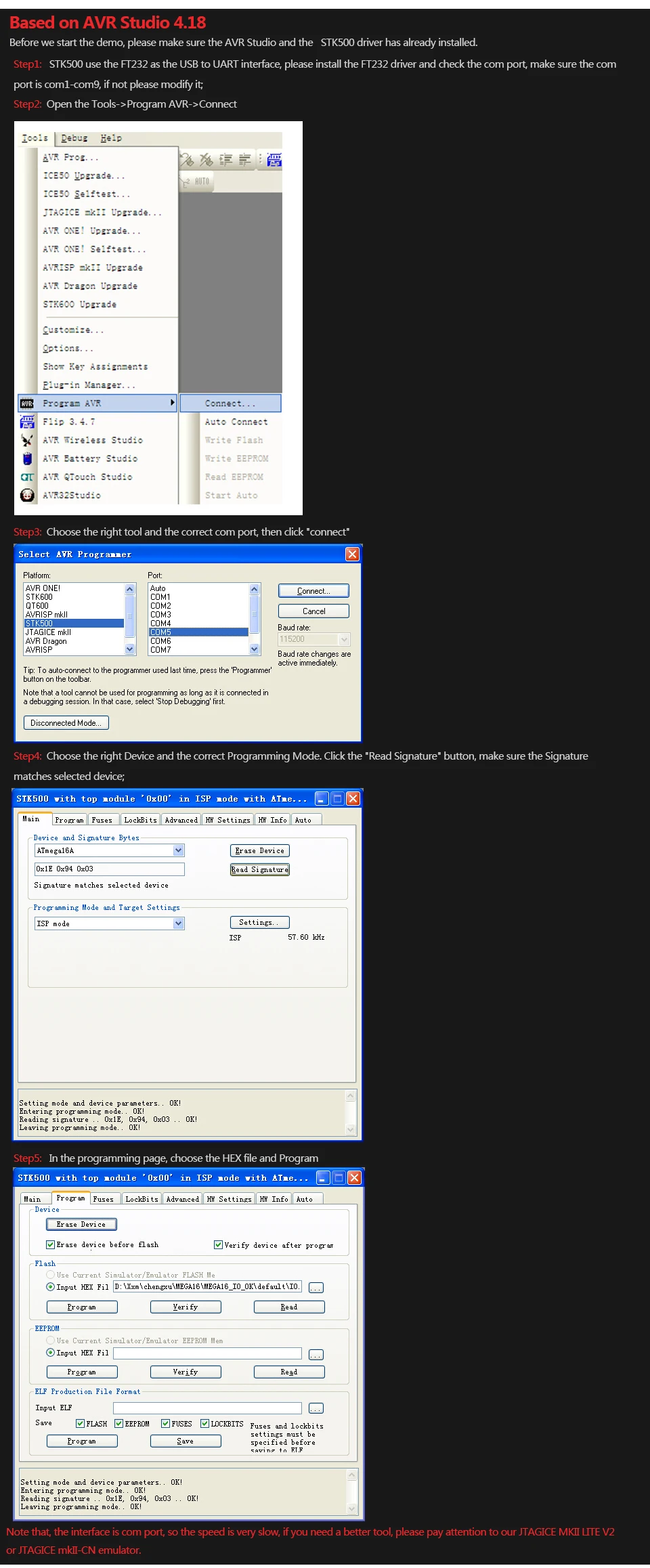Click Port list scroll-down arrow
Image resolution: width=650 pixels, height=1568 pixels.
tap(255, 649)
